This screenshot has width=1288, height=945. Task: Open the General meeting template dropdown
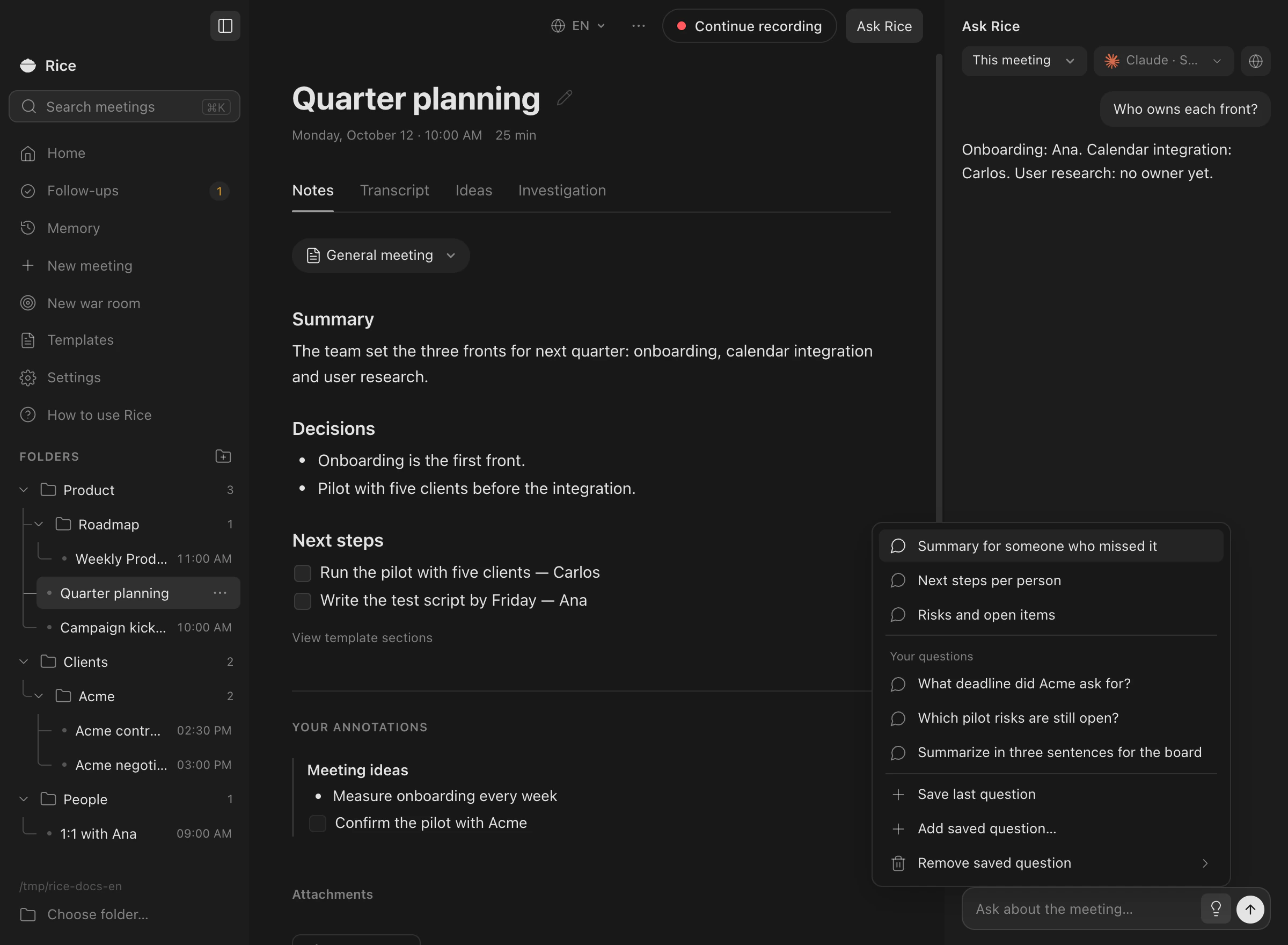pyautogui.click(x=380, y=255)
